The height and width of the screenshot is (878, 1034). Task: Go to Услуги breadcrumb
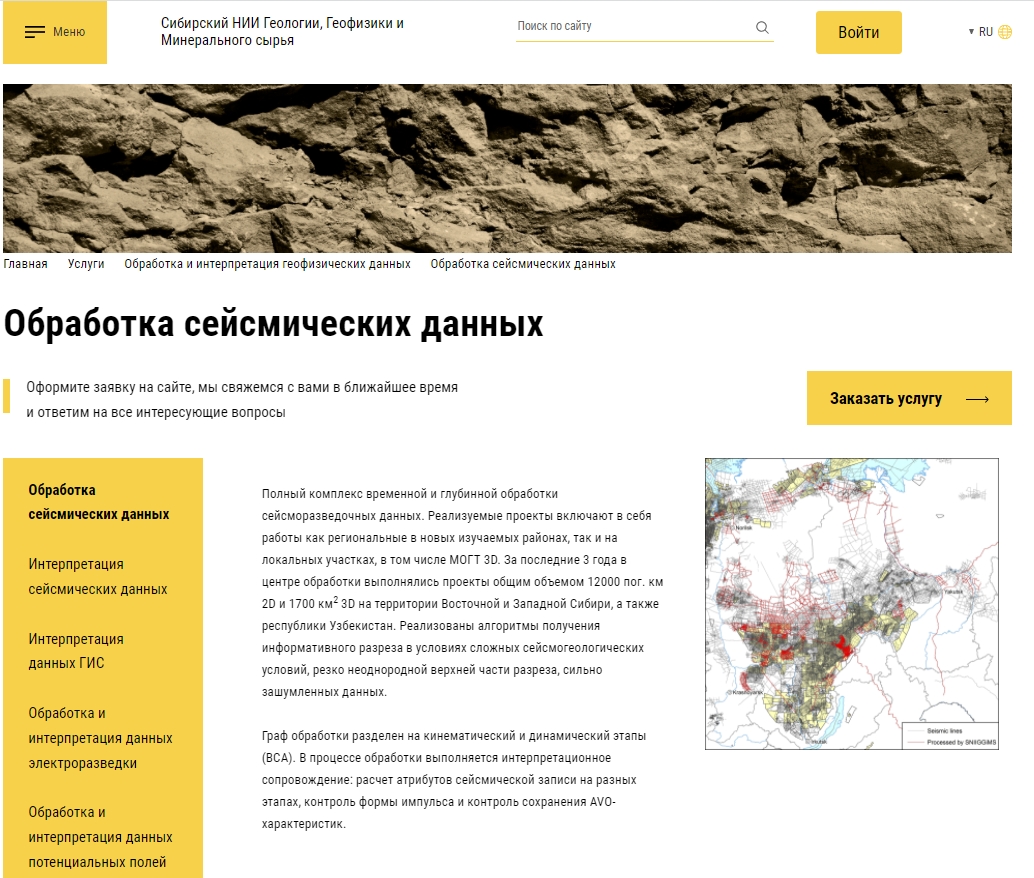86,264
